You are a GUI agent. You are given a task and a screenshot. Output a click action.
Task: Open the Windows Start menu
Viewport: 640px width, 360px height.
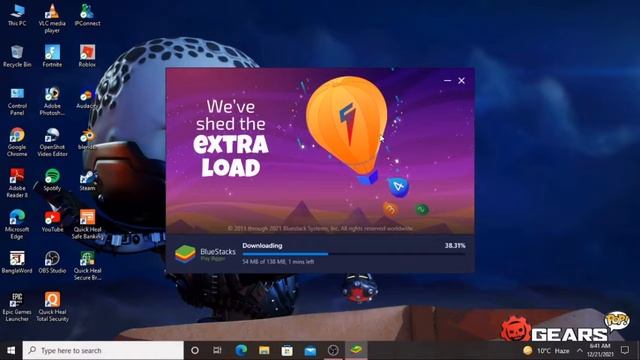tap(11, 350)
